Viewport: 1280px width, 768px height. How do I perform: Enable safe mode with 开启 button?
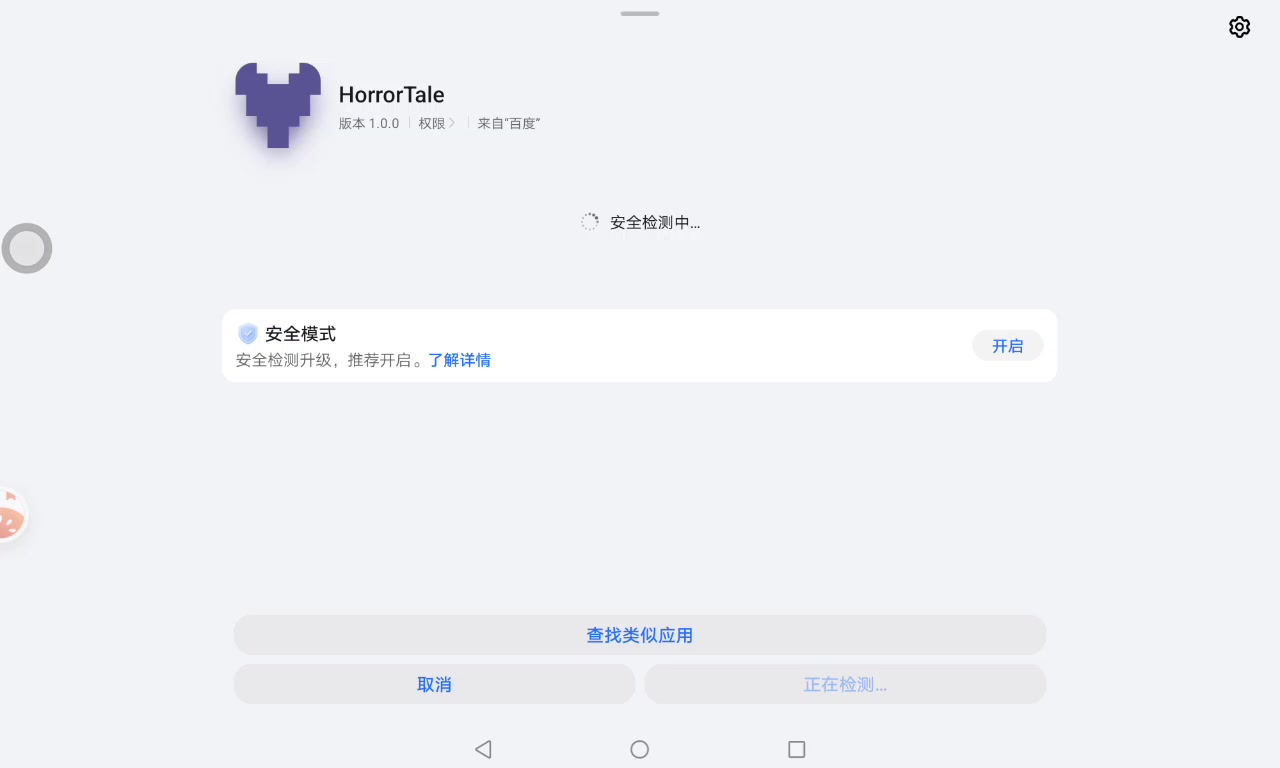coord(1008,346)
